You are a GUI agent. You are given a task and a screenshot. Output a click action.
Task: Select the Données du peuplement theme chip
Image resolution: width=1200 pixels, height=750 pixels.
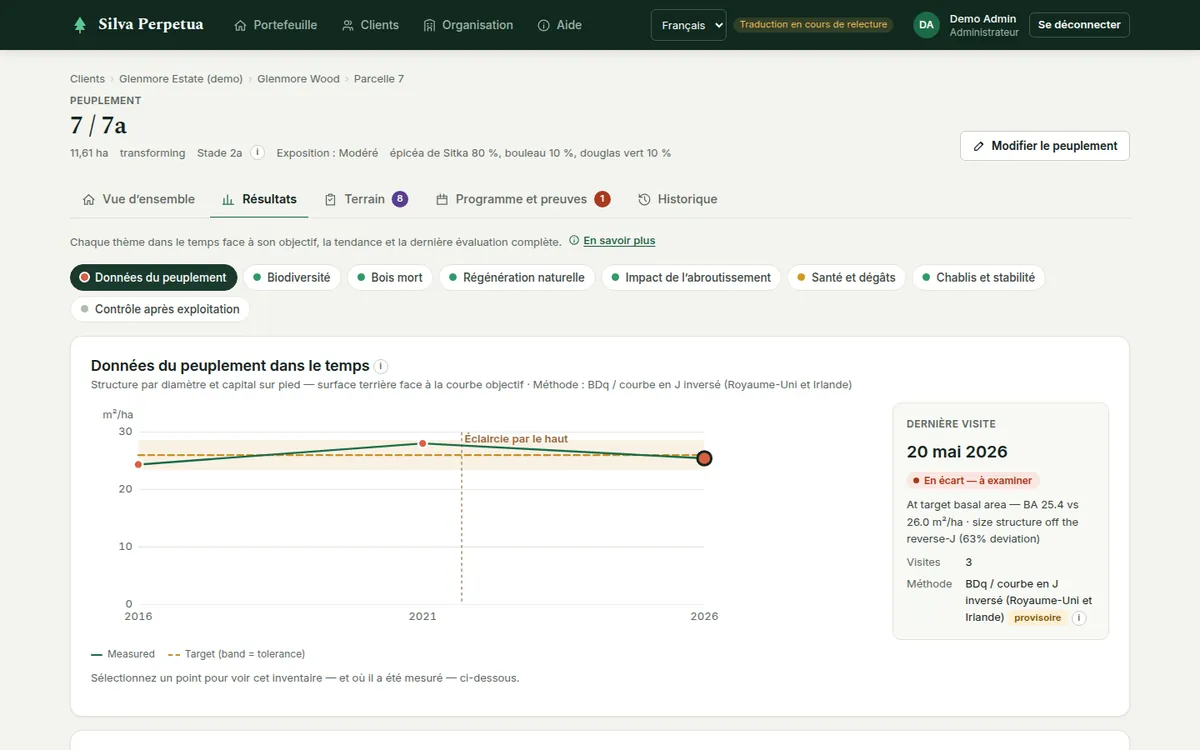coord(153,277)
